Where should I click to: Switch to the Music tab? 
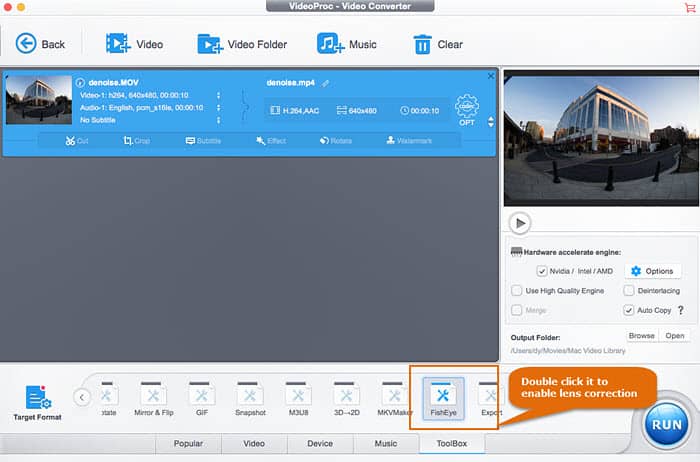pos(386,444)
